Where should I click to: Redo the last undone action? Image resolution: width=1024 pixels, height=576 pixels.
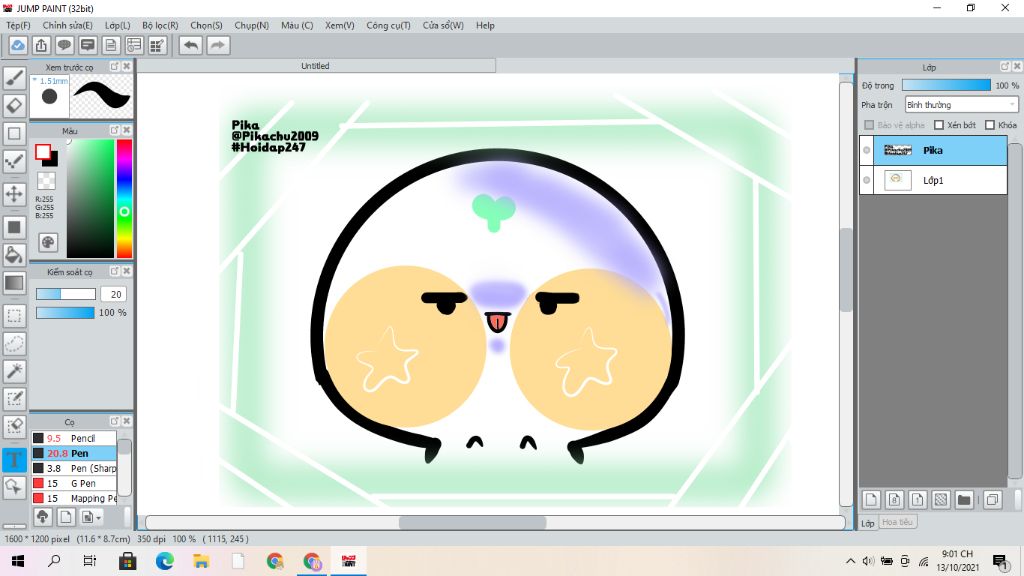point(218,45)
